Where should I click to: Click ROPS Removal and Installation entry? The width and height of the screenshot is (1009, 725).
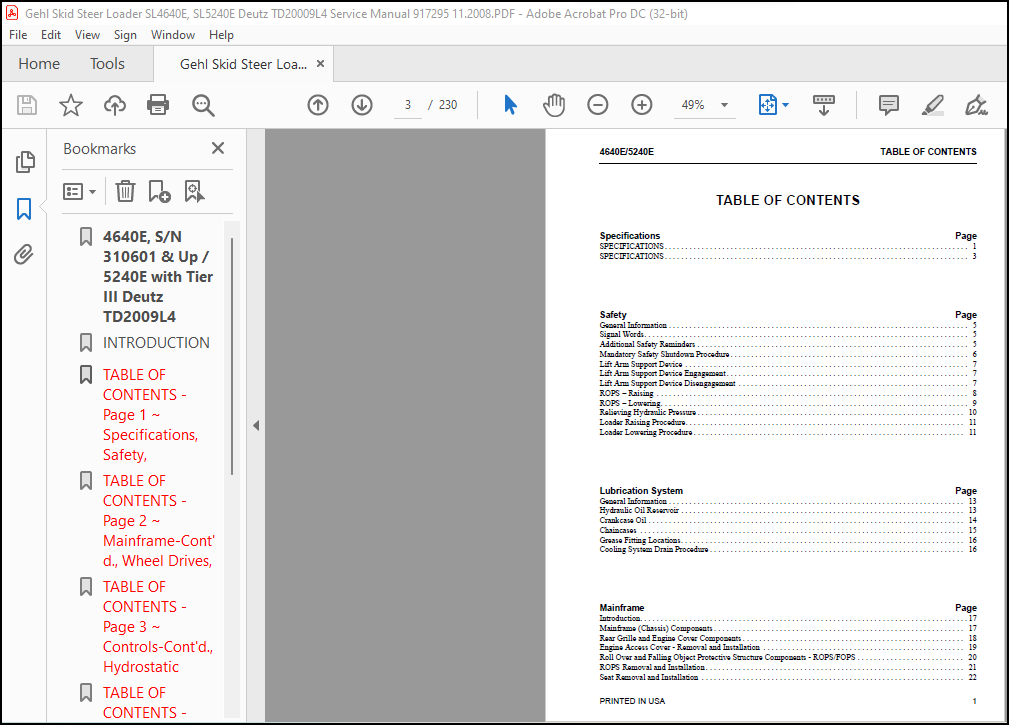pos(653,667)
